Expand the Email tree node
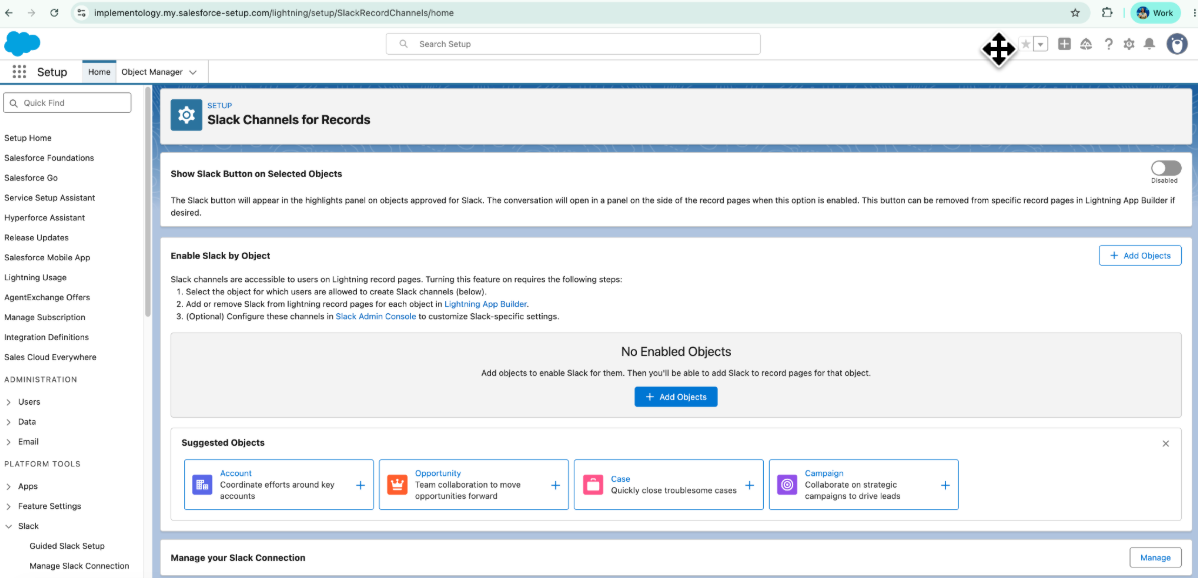1198x578 pixels. point(8,441)
